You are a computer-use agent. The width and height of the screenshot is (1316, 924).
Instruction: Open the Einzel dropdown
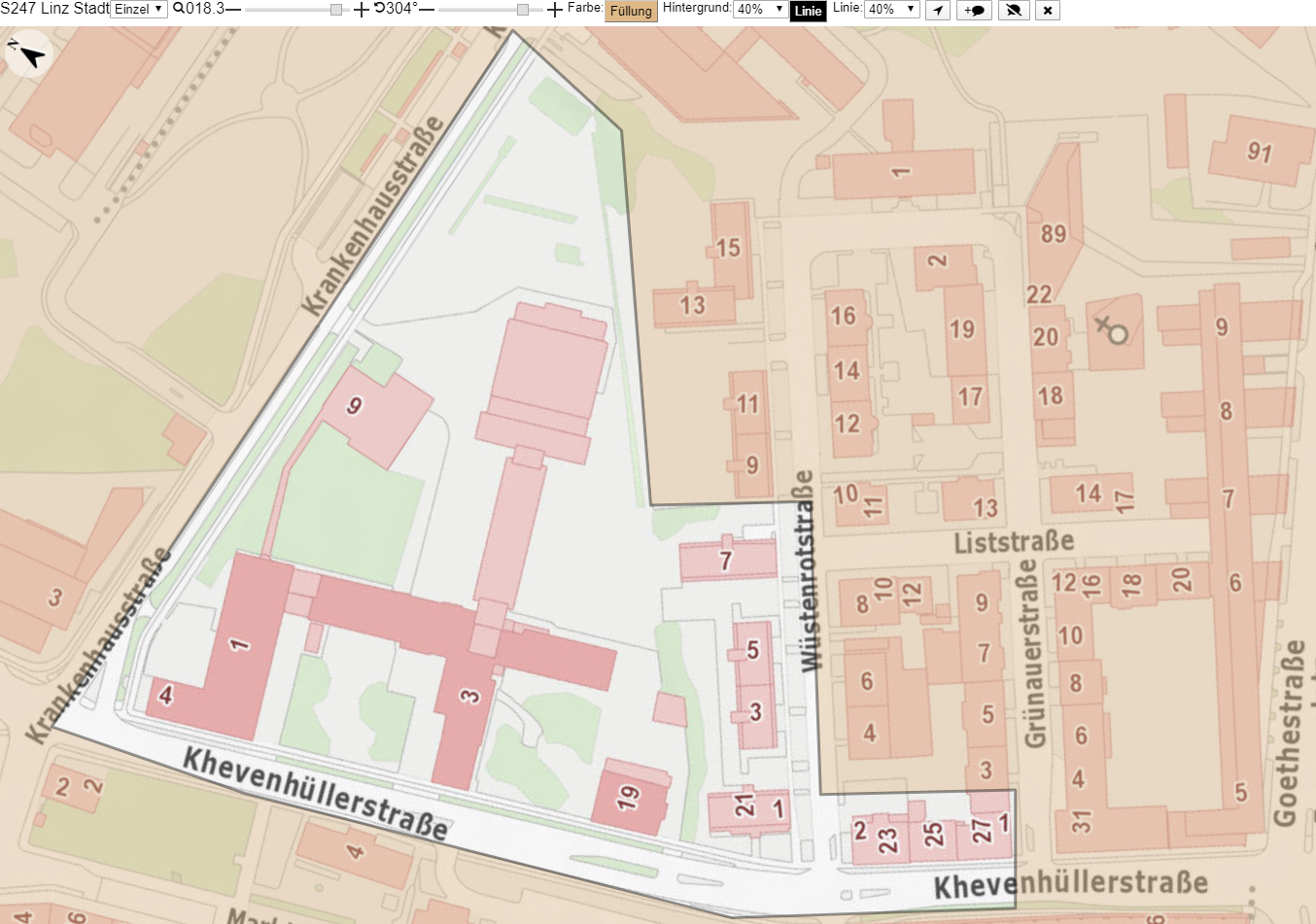pos(139,10)
